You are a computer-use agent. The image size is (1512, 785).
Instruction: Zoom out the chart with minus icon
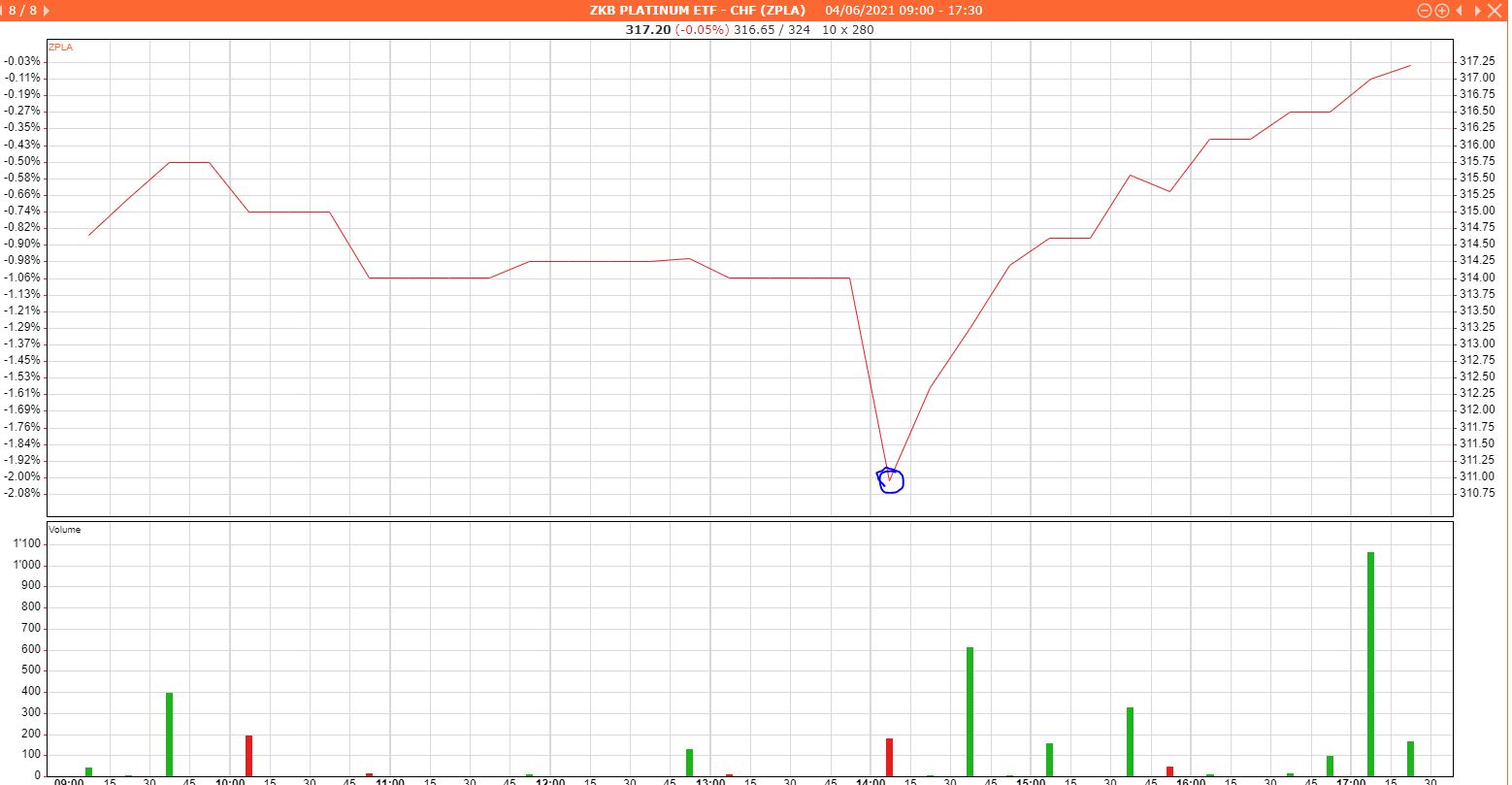(1425, 11)
